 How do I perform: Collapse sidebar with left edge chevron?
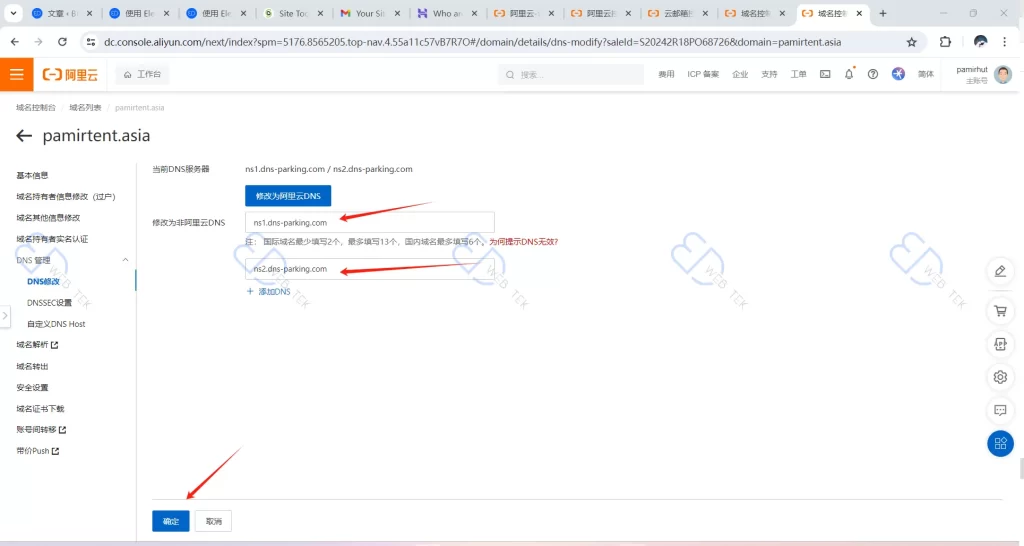click(5, 316)
